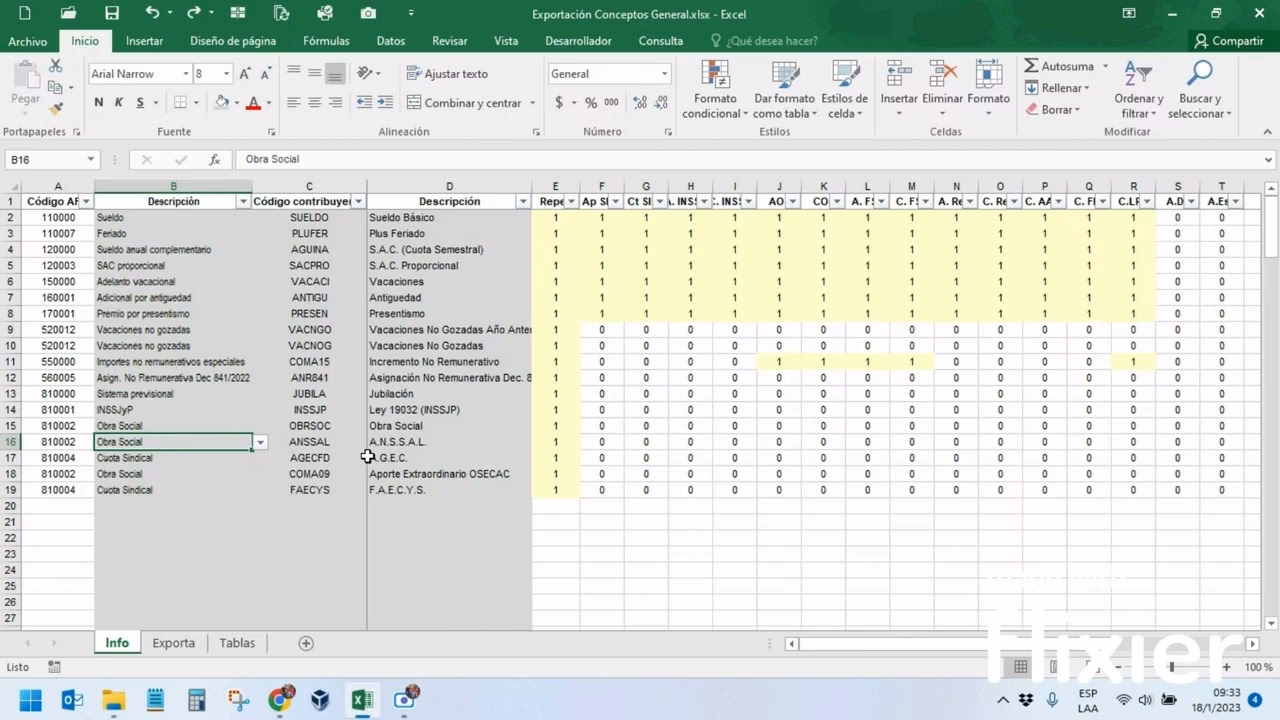
Task: Open the font name dropdown Arial Narrow
Action: coord(185,74)
